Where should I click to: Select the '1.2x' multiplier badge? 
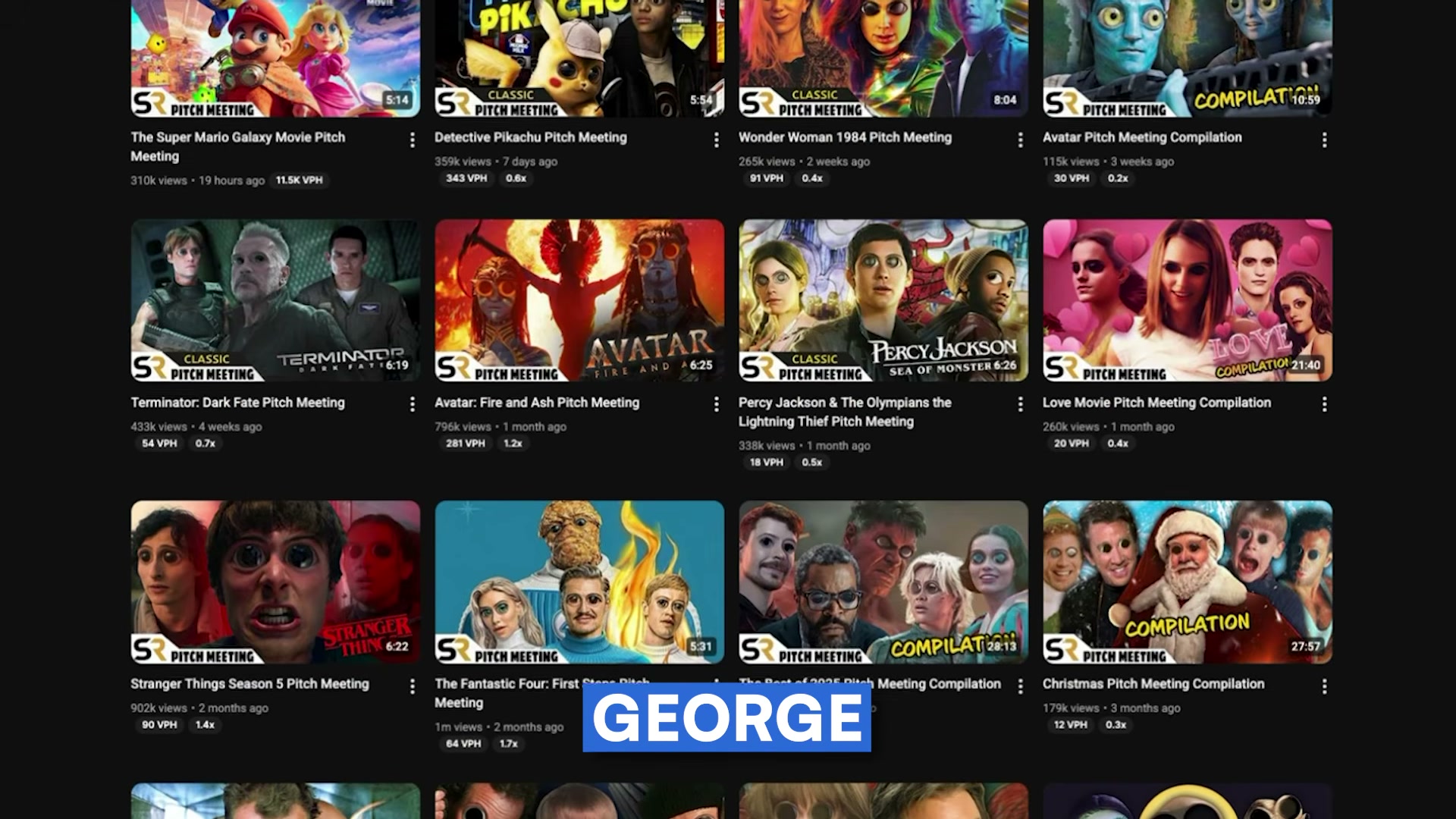pos(513,444)
